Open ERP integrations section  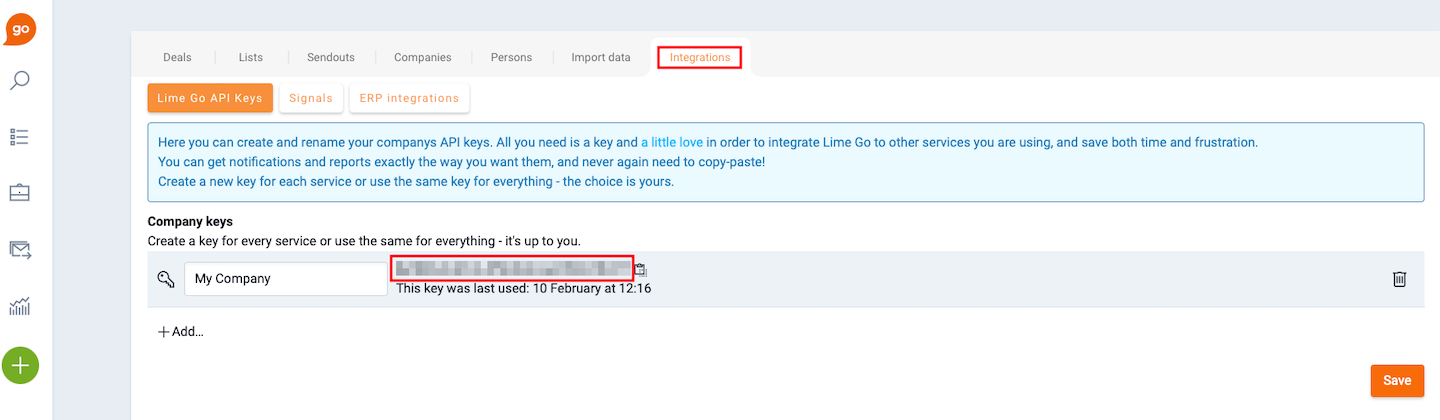tap(409, 98)
